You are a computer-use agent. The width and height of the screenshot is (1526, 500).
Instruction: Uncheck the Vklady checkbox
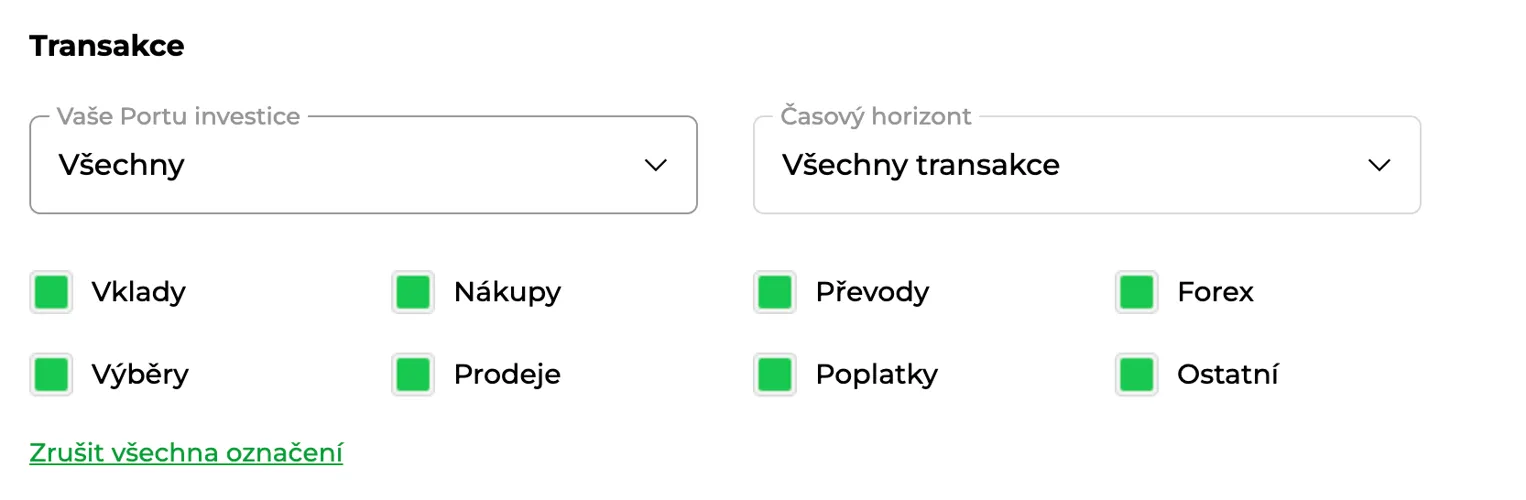(x=51, y=292)
